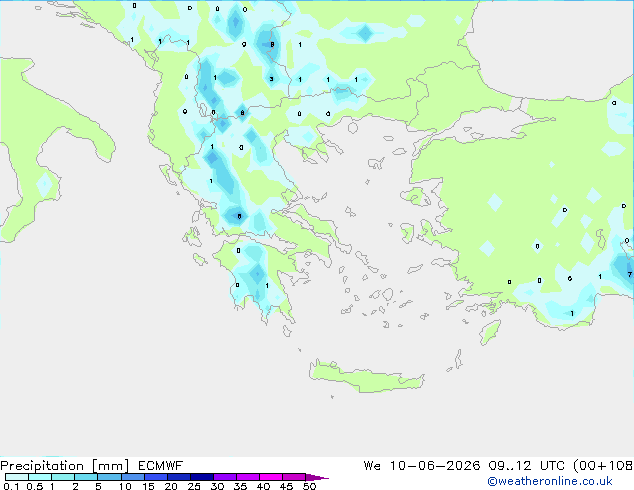Click the island of Crete on map

[x=367, y=377]
